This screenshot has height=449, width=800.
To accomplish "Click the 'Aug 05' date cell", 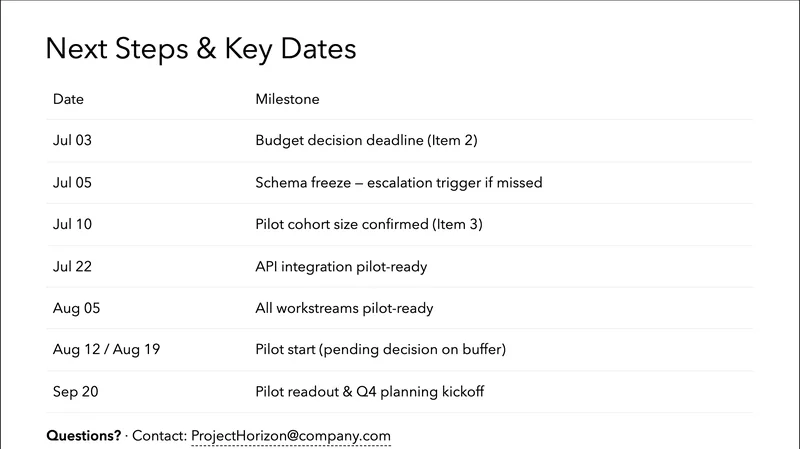I will (74, 308).
